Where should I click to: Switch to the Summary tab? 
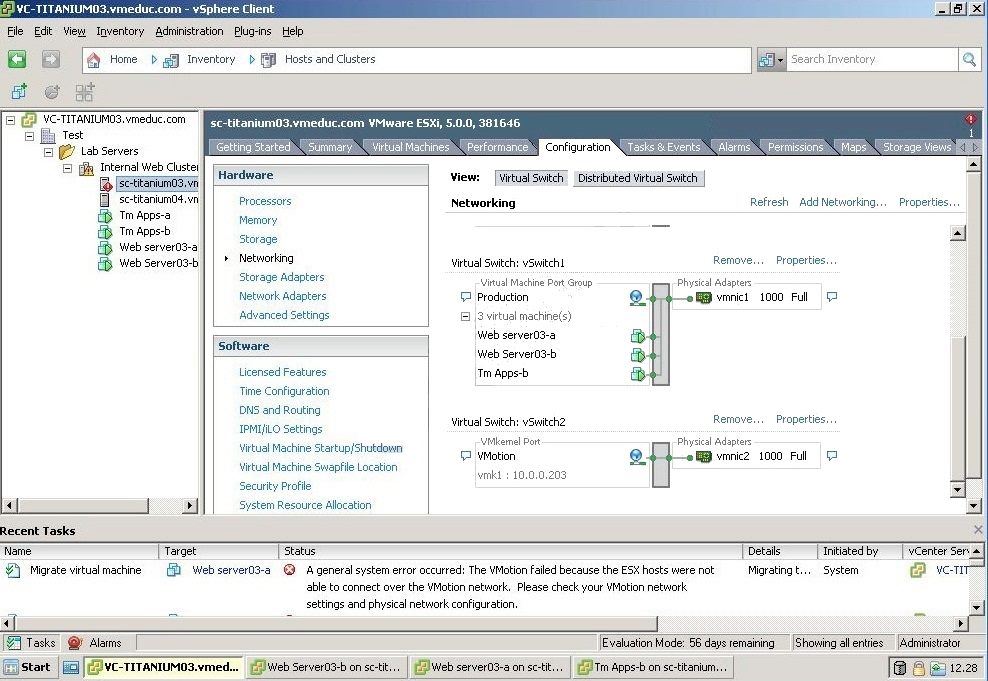tap(330, 147)
